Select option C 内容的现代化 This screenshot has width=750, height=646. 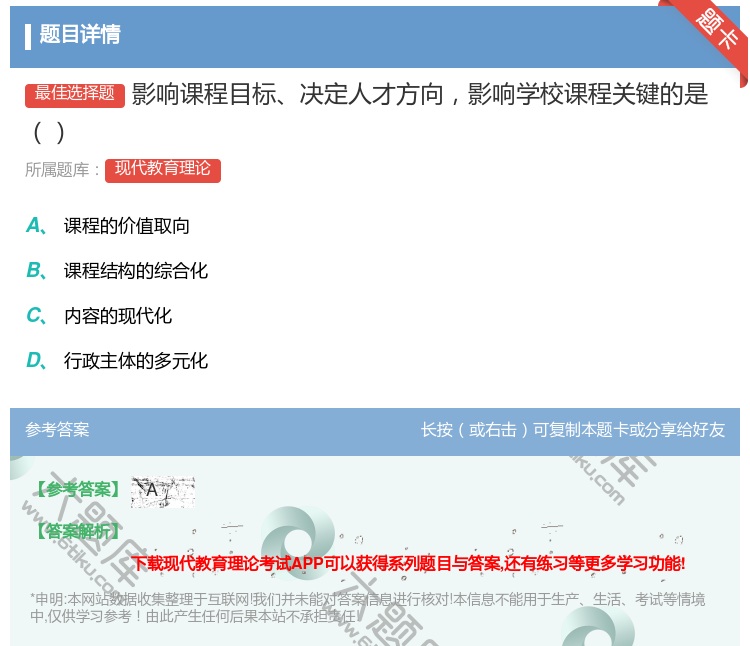pos(118,316)
